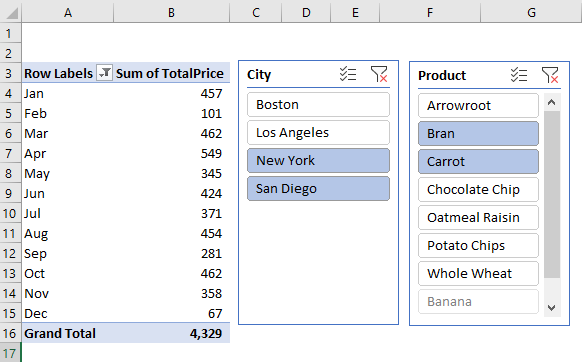582x362 pixels.
Task: Select Los Angeles in City slicer
Action: coord(318,133)
